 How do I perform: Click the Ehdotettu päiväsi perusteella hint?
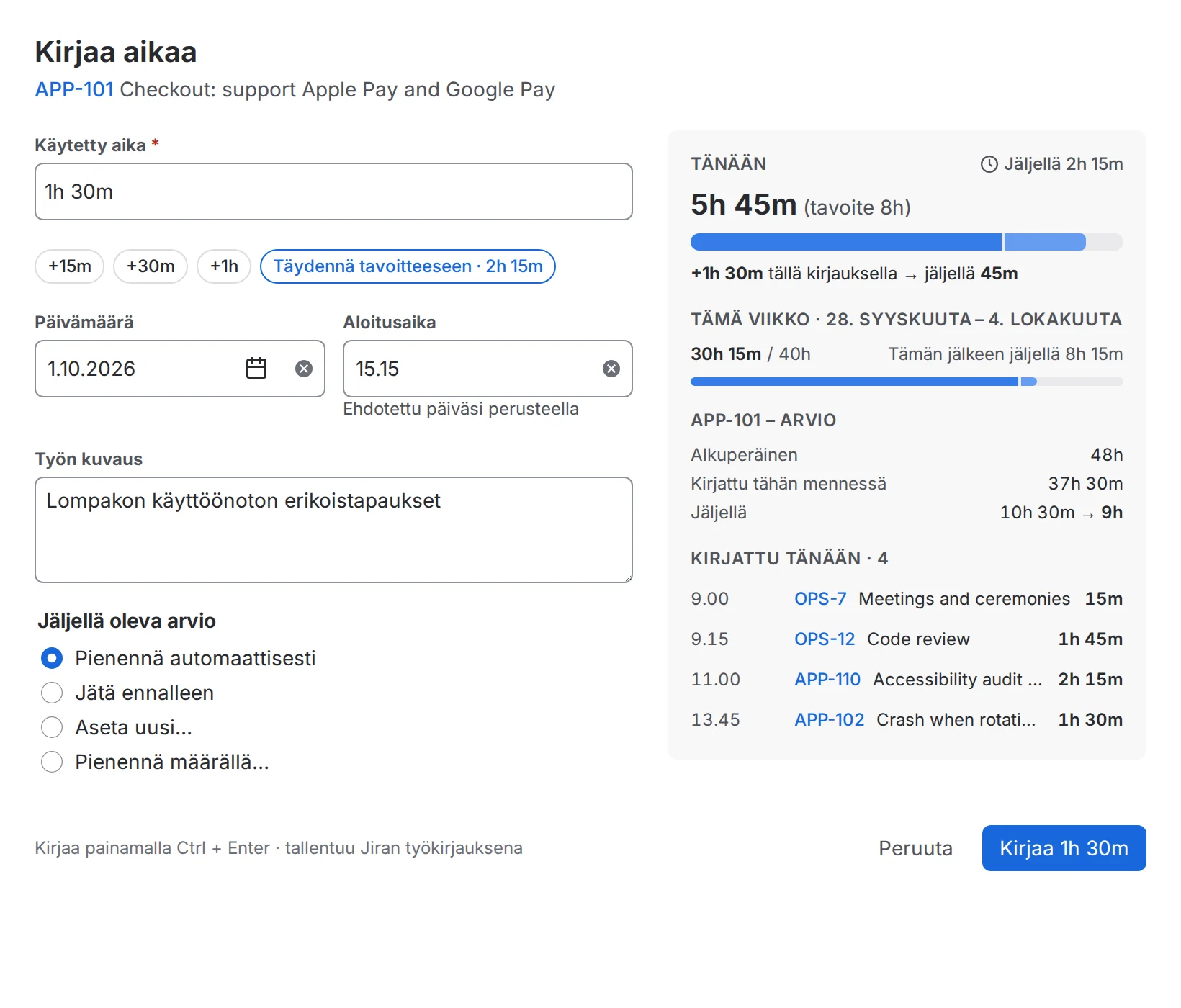461,409
